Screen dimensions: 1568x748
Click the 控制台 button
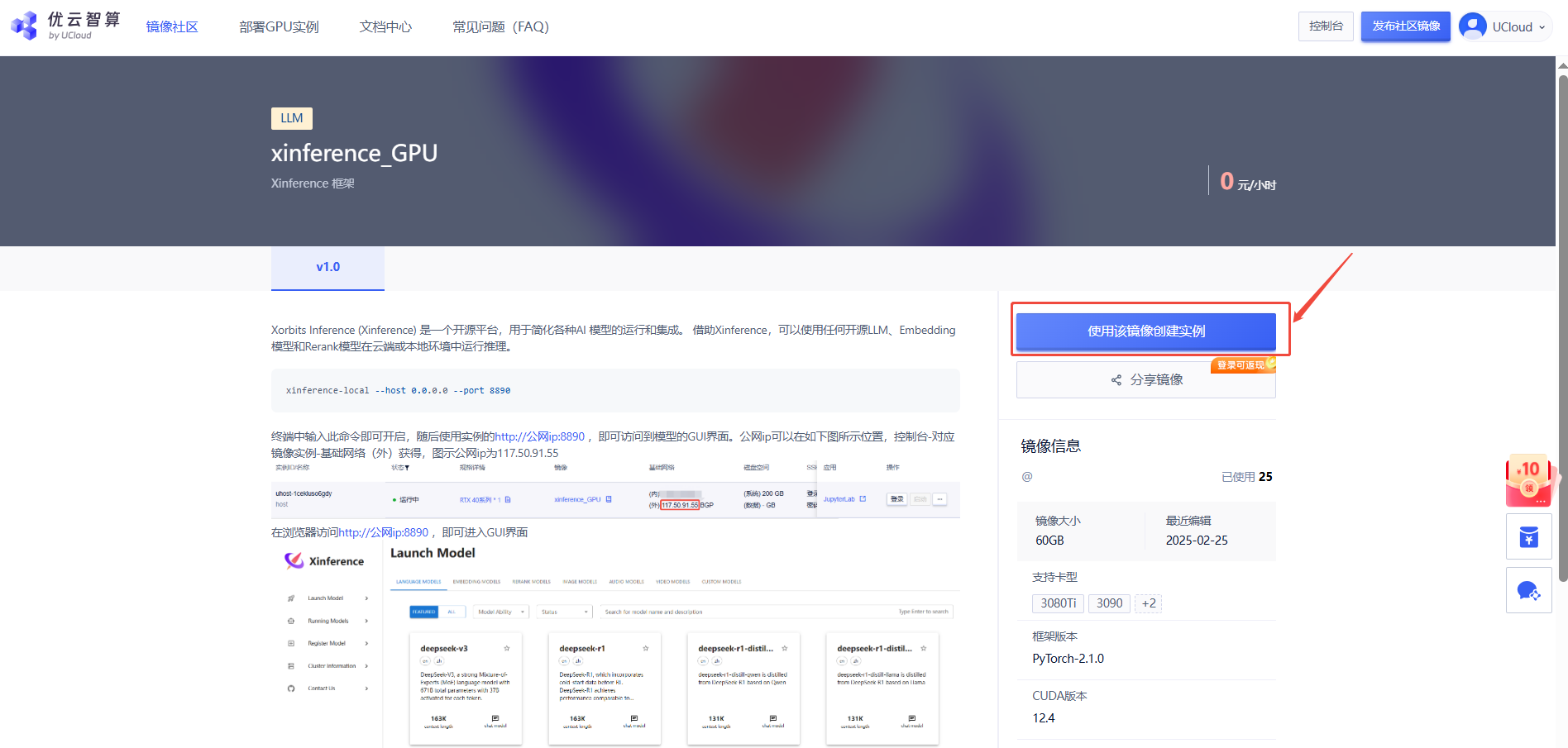1326,26
